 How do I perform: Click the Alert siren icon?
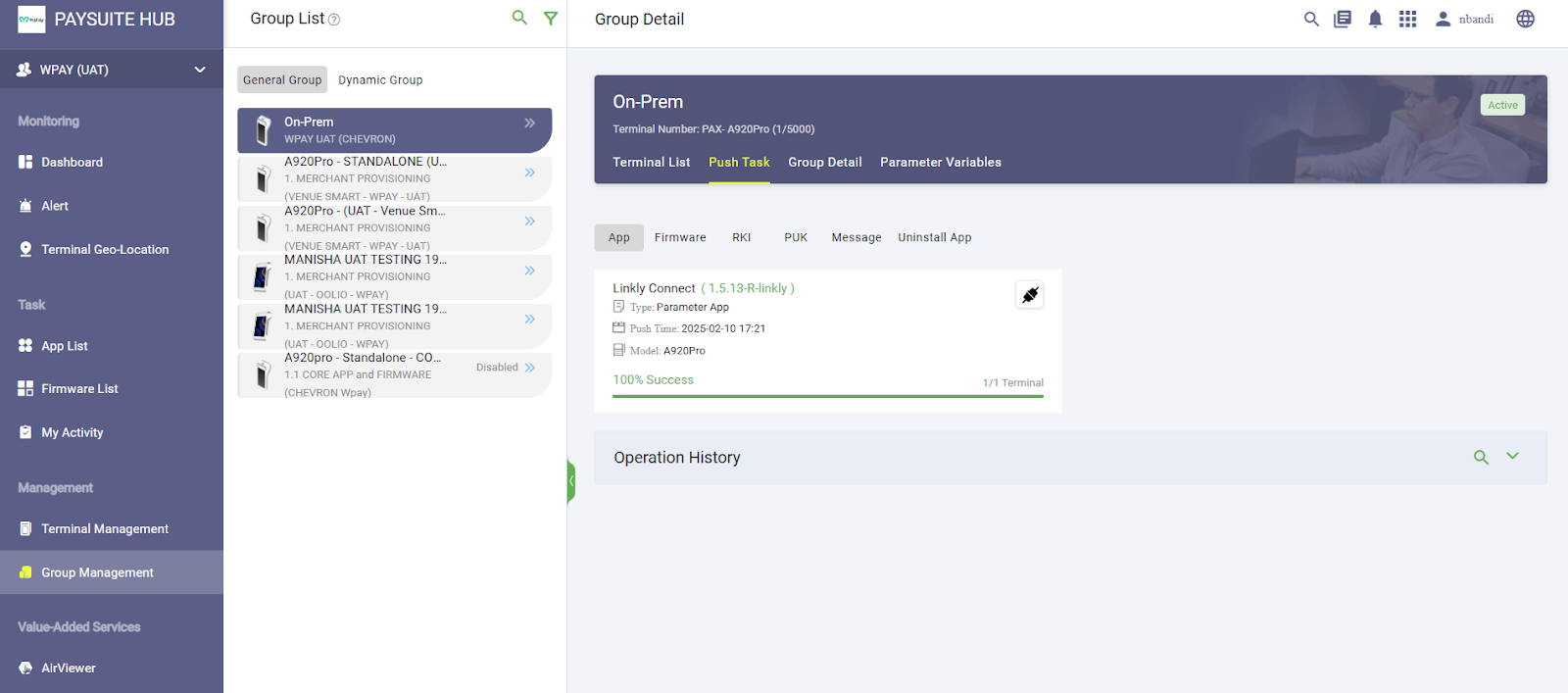[x=25, y=206]
